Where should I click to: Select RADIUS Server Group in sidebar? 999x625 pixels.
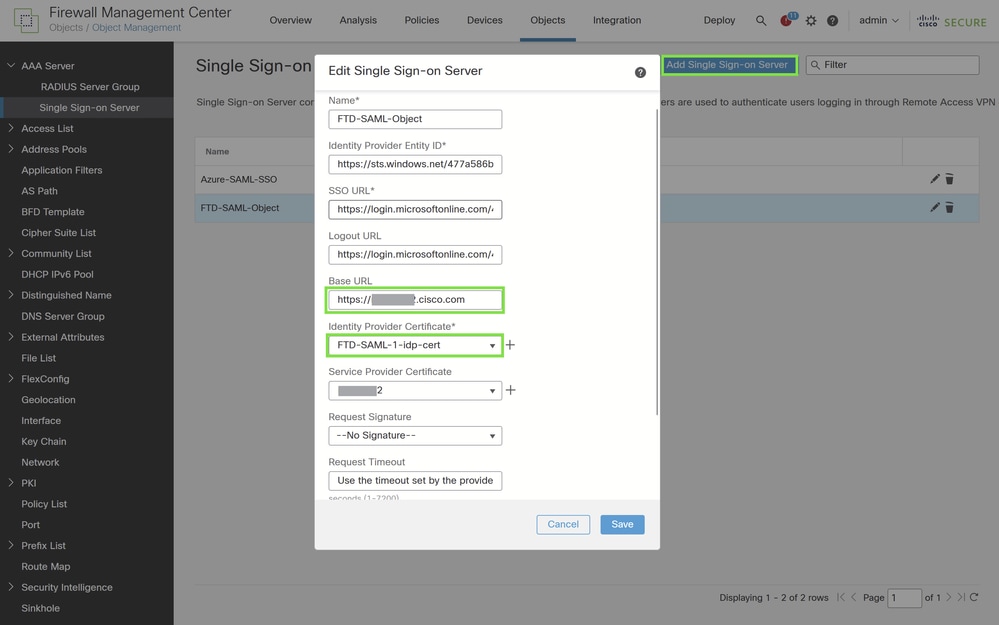click(90, 87)
